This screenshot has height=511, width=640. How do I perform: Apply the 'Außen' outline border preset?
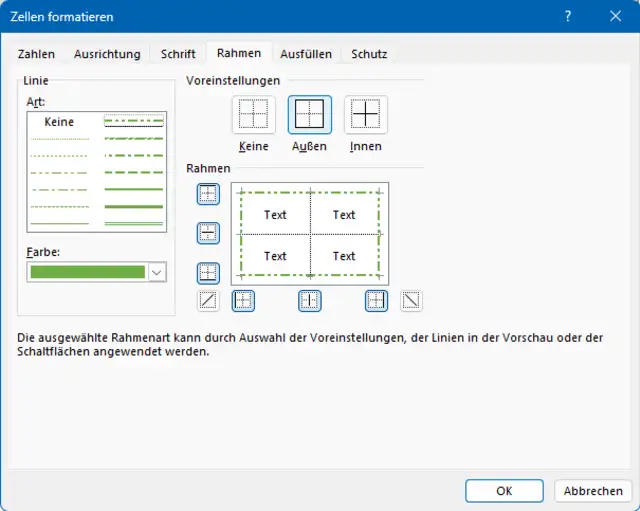[310, 115]
